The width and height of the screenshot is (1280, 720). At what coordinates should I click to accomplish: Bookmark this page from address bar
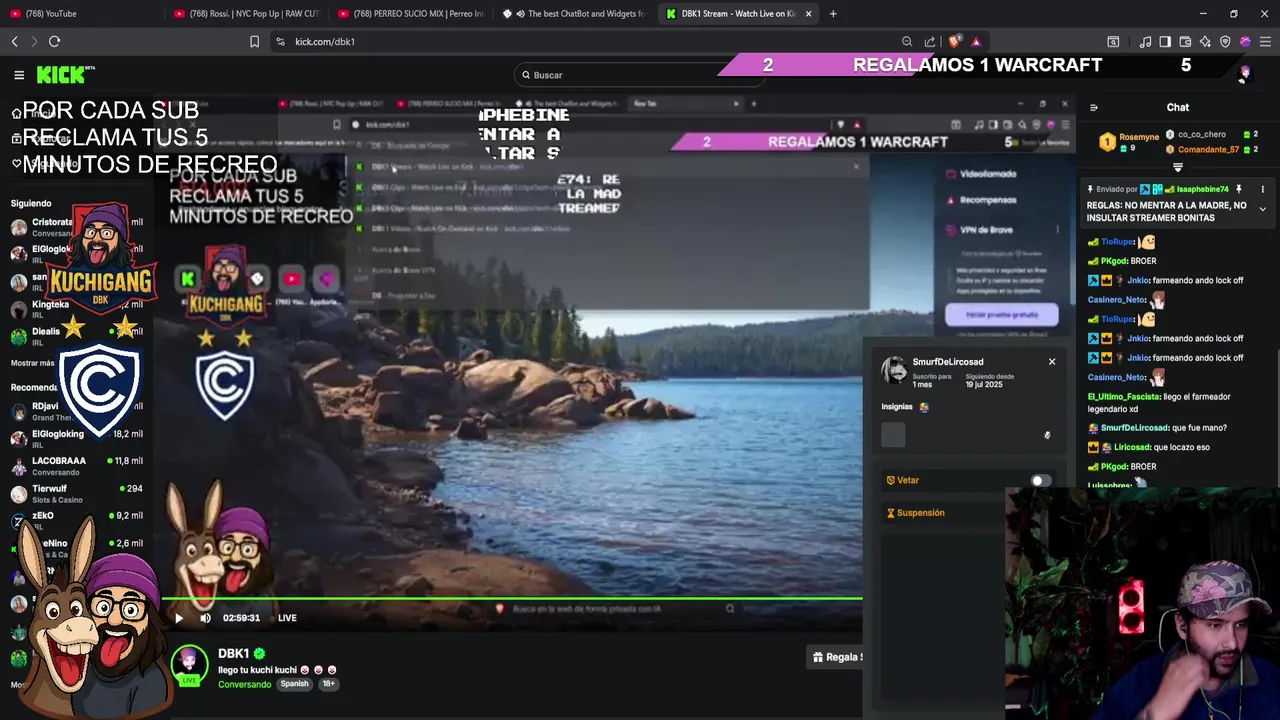[254, 41]
